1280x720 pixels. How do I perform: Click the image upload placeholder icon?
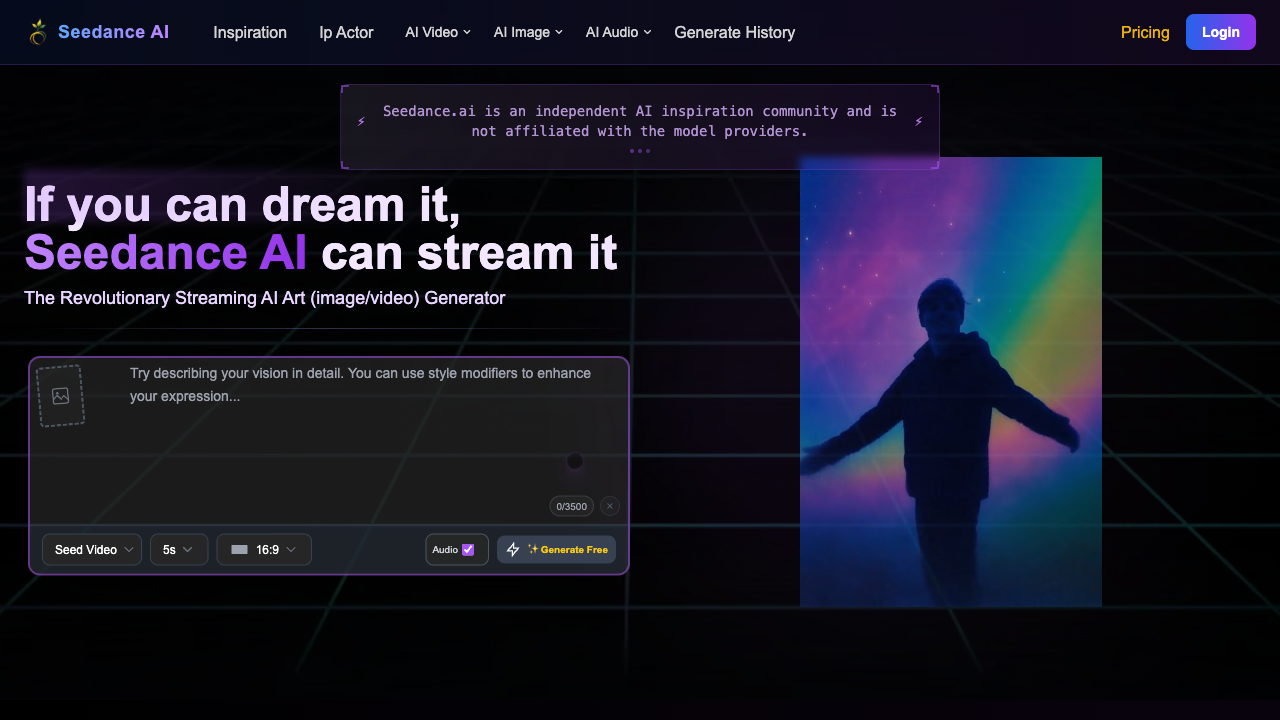60,396
